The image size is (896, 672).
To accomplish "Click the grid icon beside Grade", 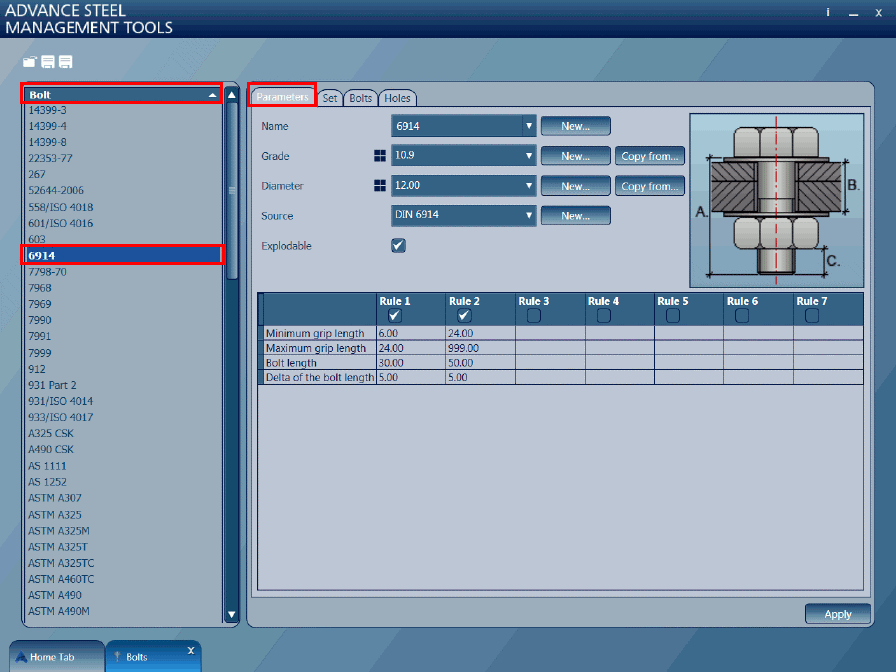I will [x=379, y=155].
